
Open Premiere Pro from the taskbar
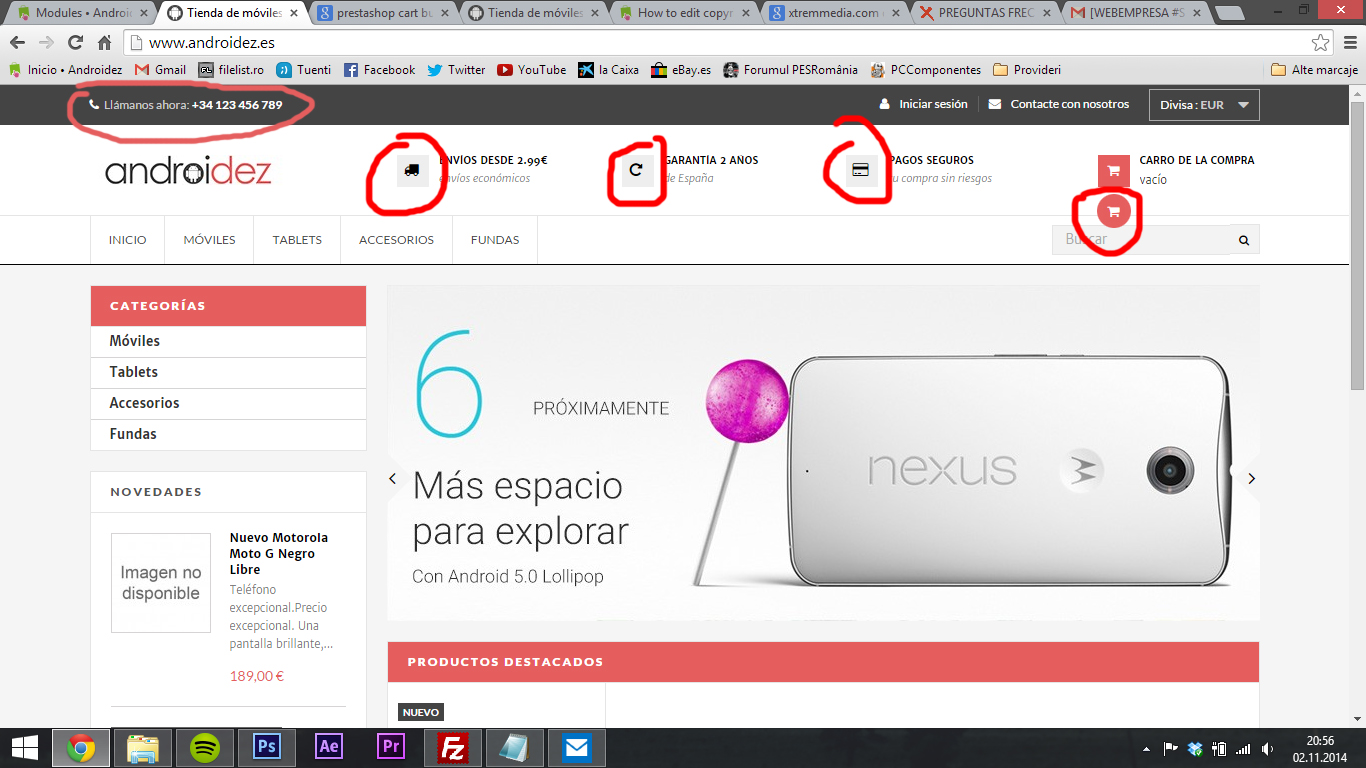coord(391,748)
